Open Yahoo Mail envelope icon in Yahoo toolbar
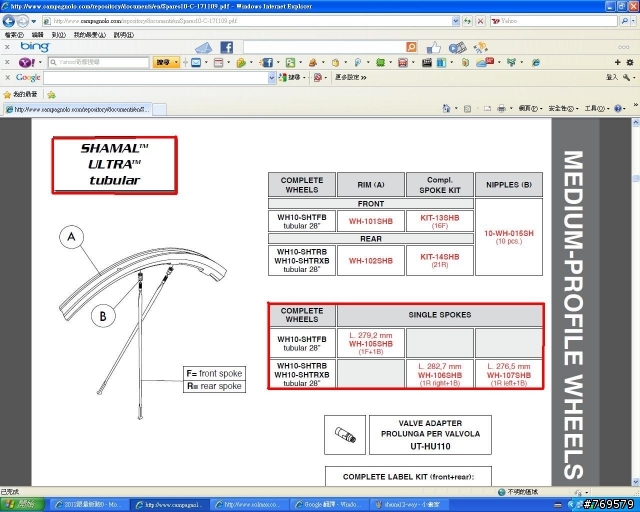Screen dimensions: 640x512 [196, 62]
